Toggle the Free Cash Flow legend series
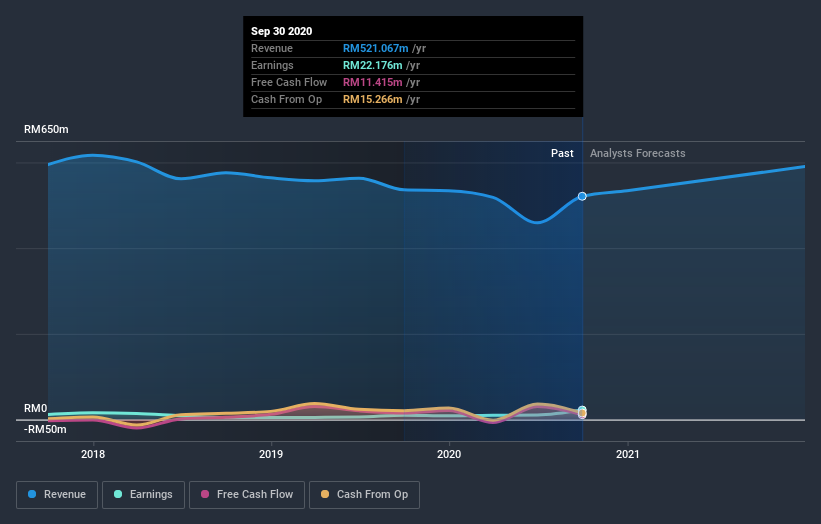 point(247,495)
